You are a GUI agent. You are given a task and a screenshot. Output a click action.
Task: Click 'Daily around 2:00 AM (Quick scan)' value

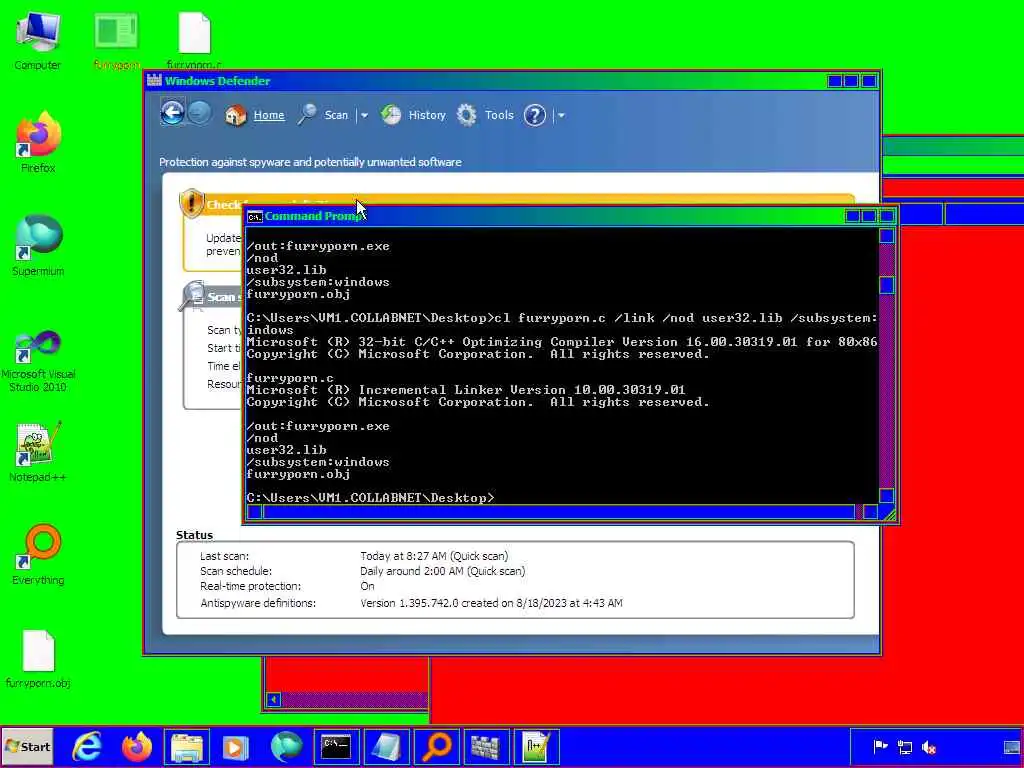point(442,571)
